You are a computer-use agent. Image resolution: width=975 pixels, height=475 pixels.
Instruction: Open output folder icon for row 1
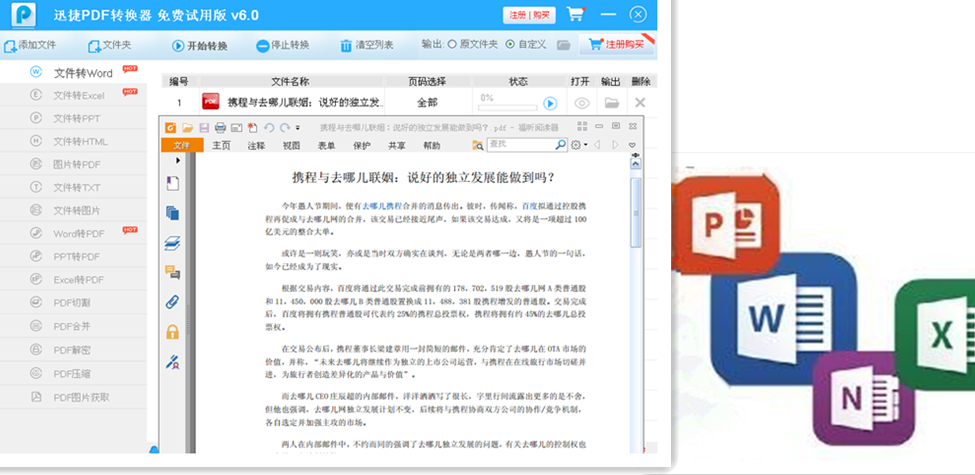pos(612,103)
